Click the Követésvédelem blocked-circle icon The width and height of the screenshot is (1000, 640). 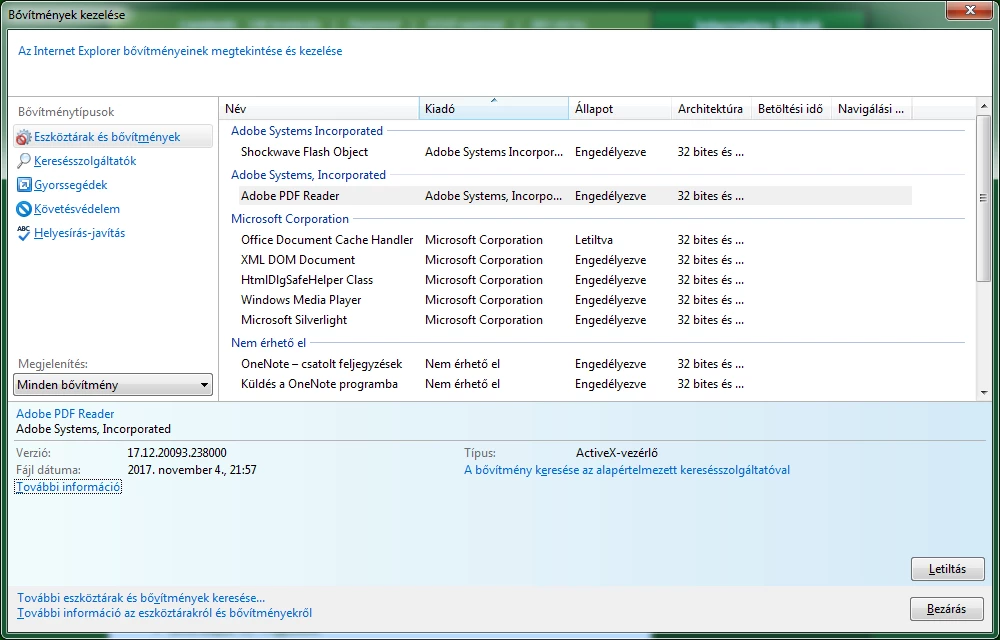(x=24, y=208)
